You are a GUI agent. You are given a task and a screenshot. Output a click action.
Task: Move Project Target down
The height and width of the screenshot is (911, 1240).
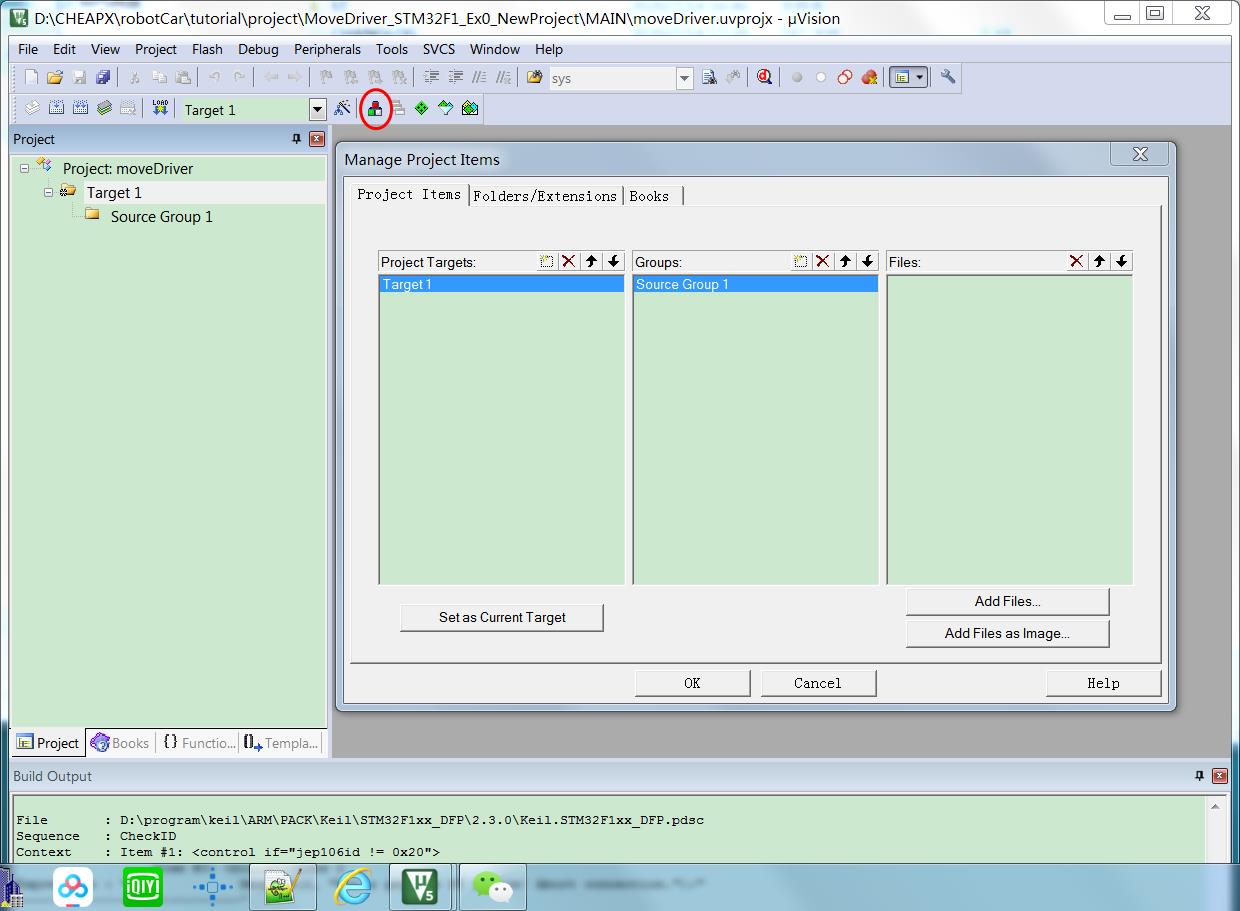(614, 261)
